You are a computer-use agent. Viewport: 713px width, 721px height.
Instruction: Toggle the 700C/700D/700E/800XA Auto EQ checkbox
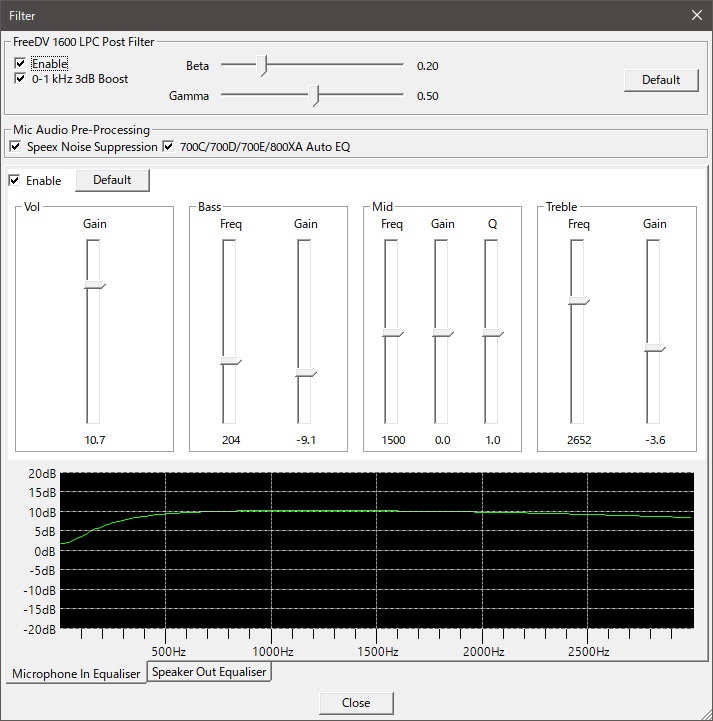coord(168,147)
